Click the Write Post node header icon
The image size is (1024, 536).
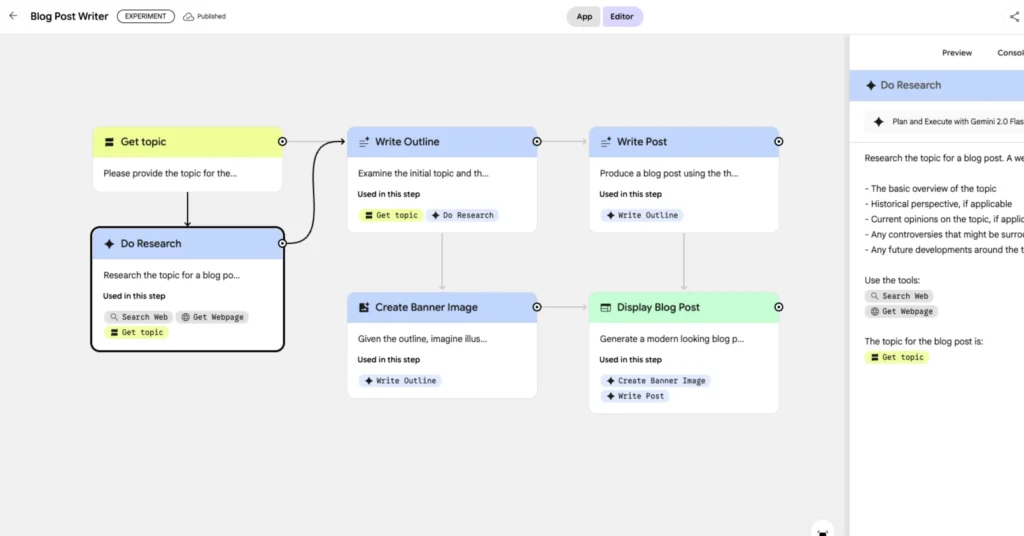pyautogui.click(x=605, y=142)
